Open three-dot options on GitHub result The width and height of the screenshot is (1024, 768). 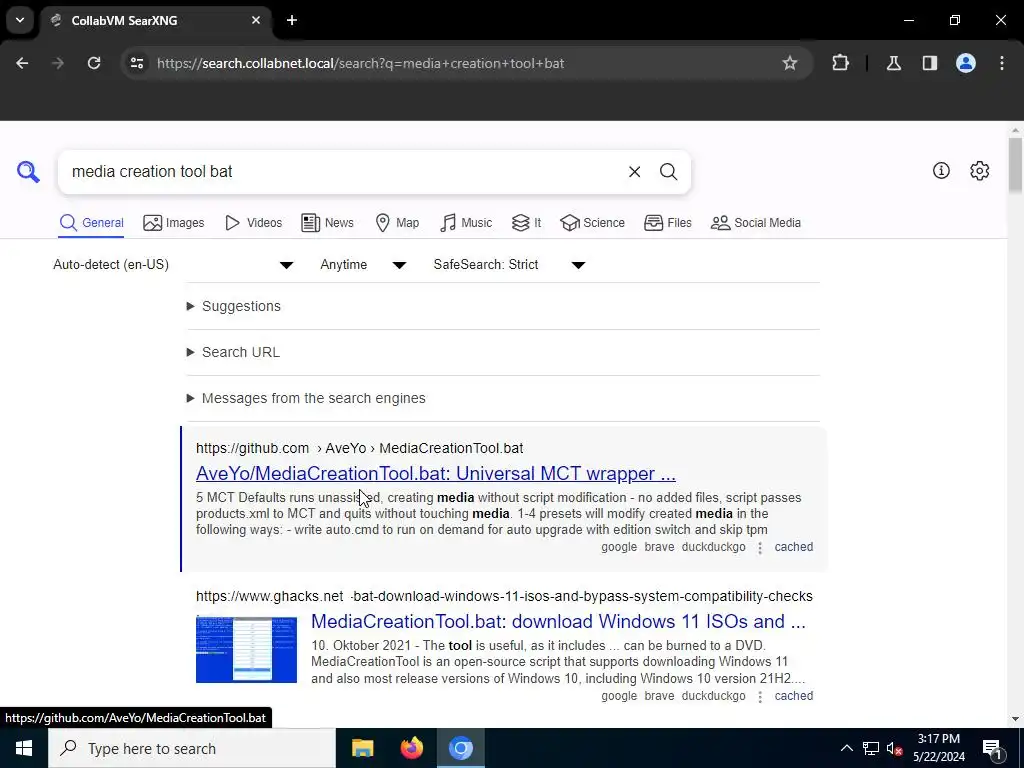coord(760,548)
